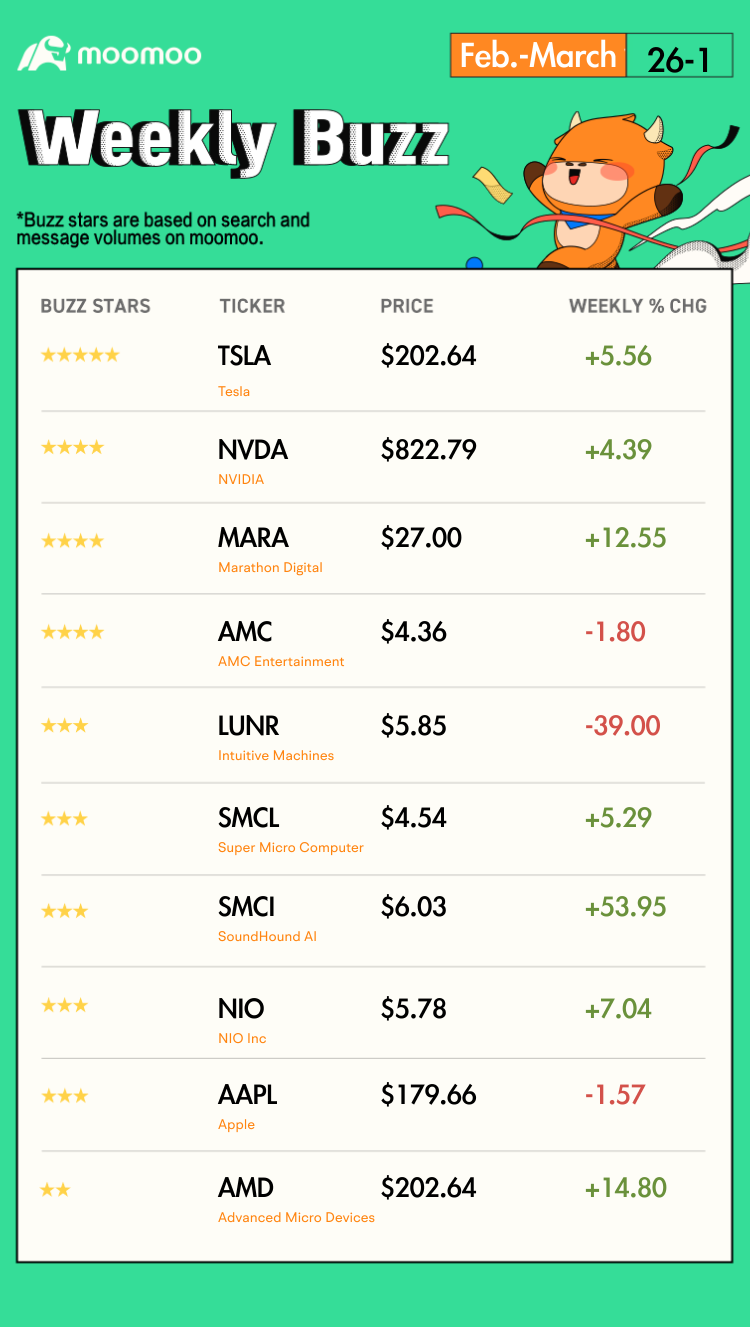Click the LUNR three-star buzz rating
The width and height of the screenshot is (750, 1327).
[x=64, y=725]
